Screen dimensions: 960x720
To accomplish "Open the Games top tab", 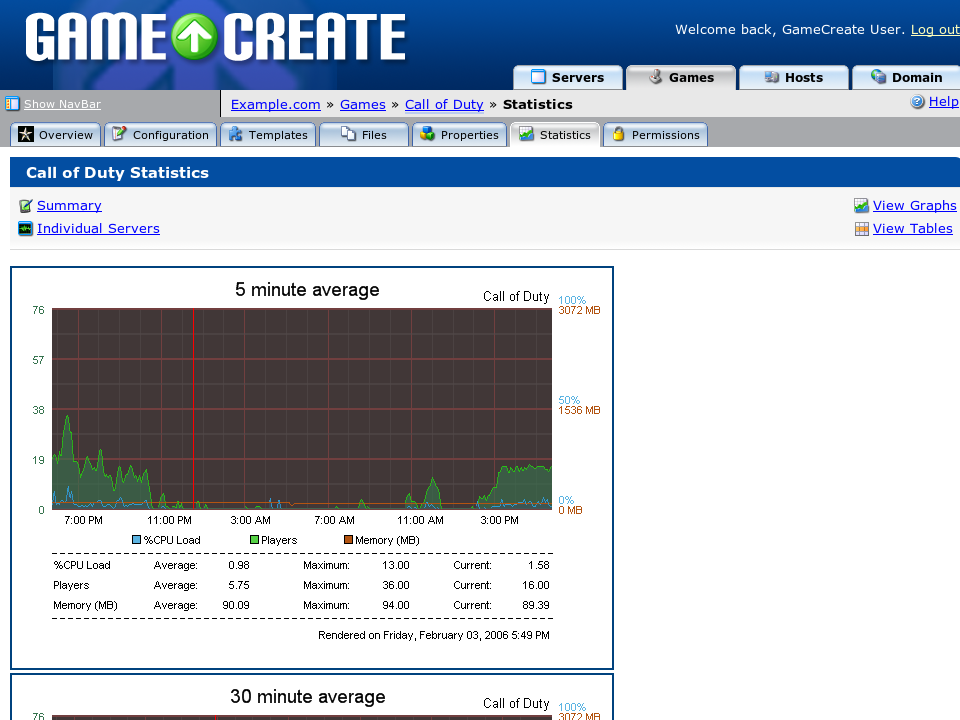I will [681, 77].
